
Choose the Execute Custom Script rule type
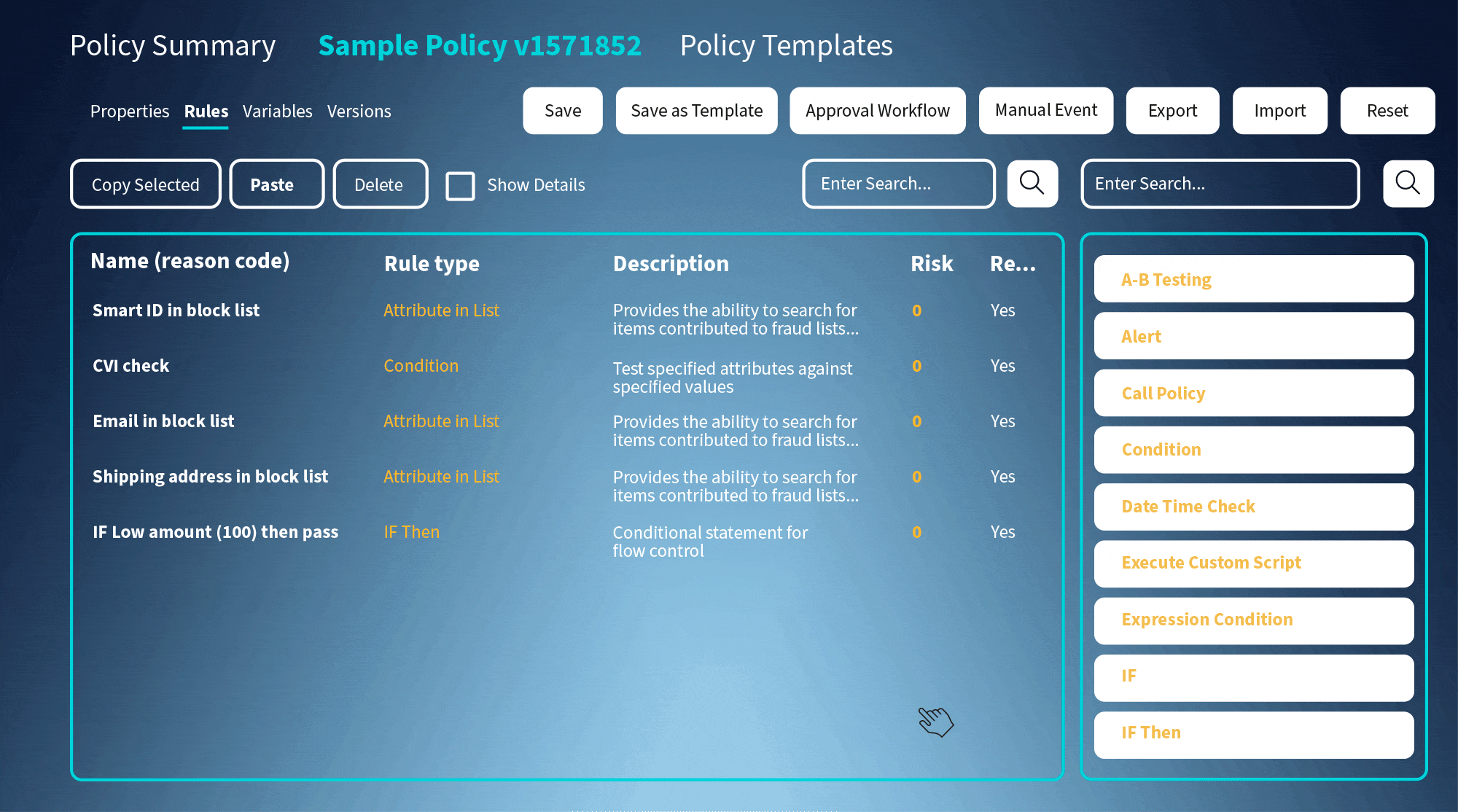tap(1252, 563)
